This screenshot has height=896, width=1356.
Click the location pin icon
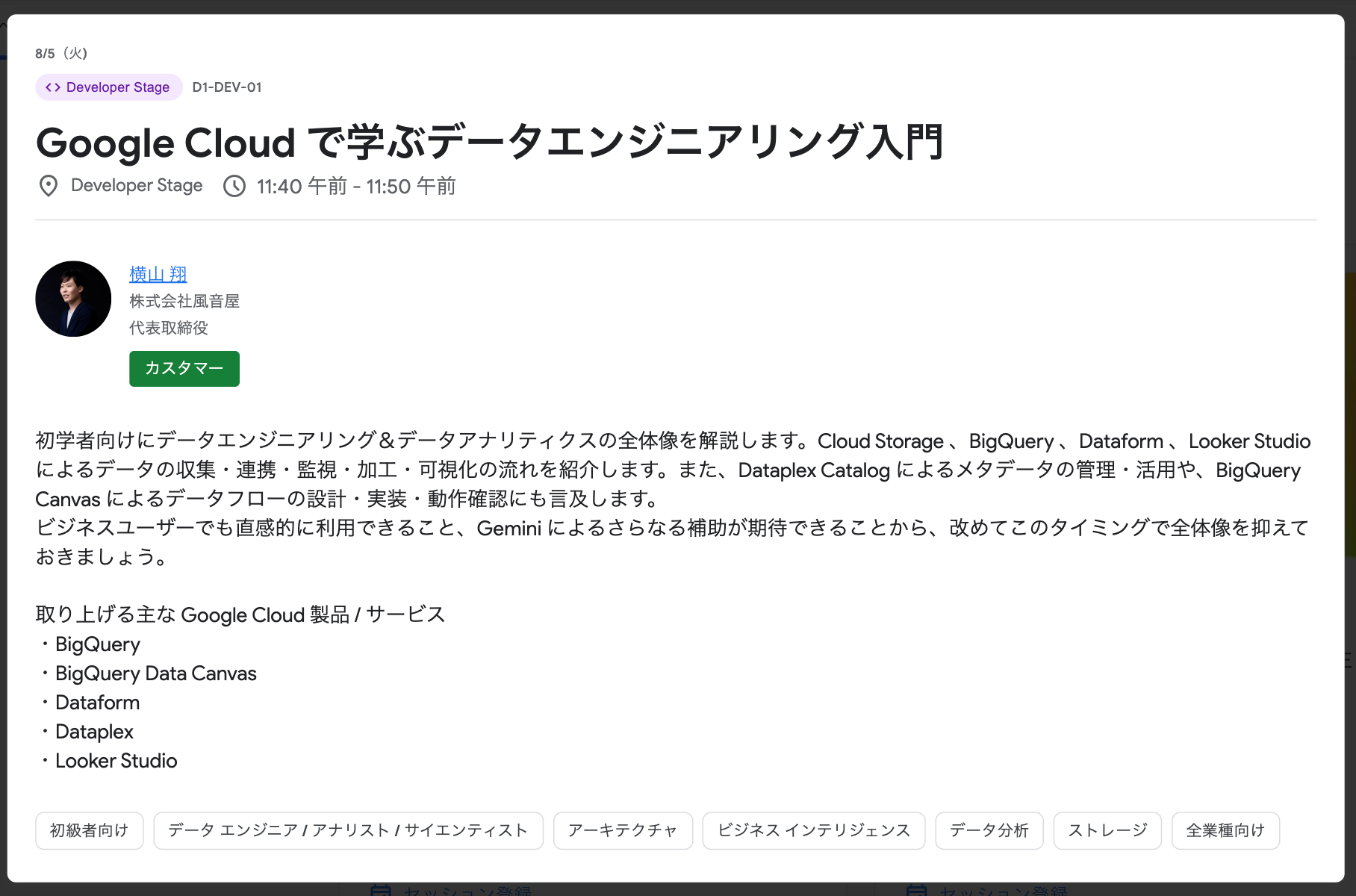(49, 186)
